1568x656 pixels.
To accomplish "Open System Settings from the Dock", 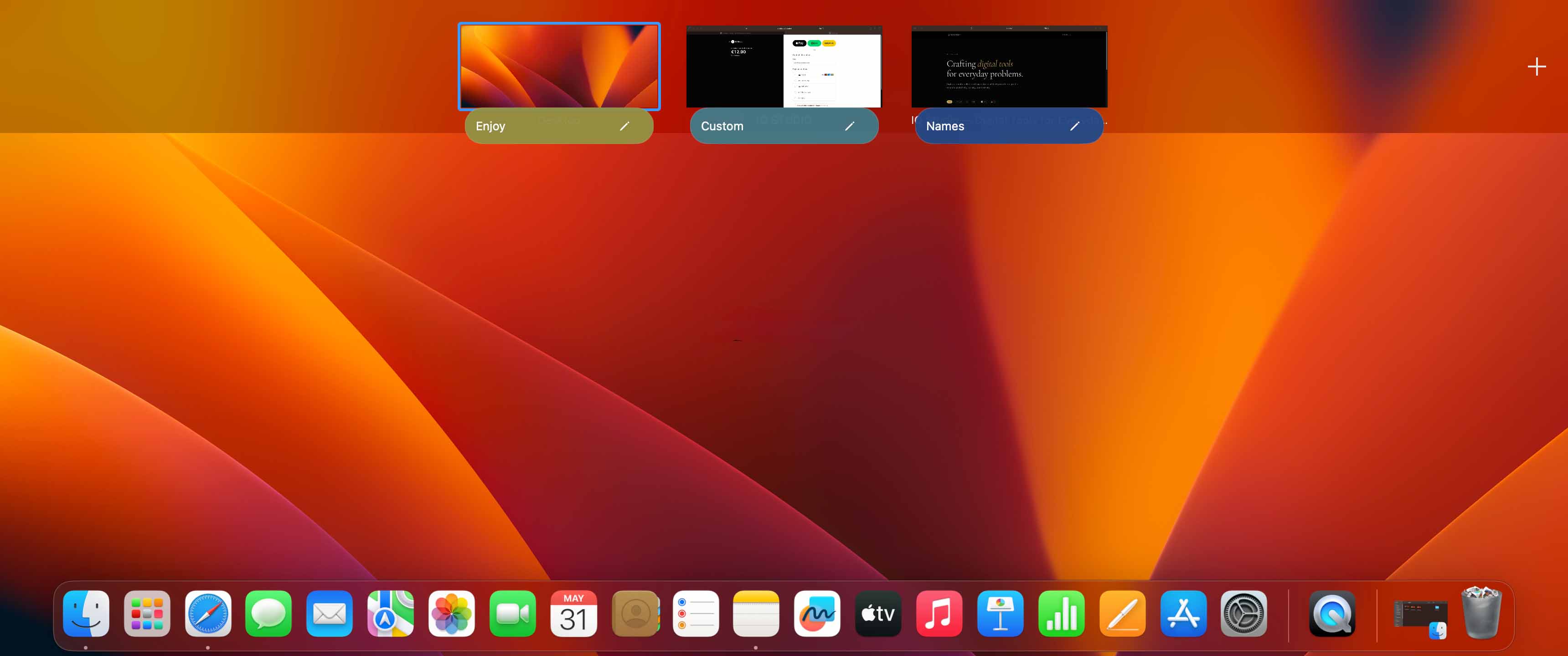I will 1243,613.
